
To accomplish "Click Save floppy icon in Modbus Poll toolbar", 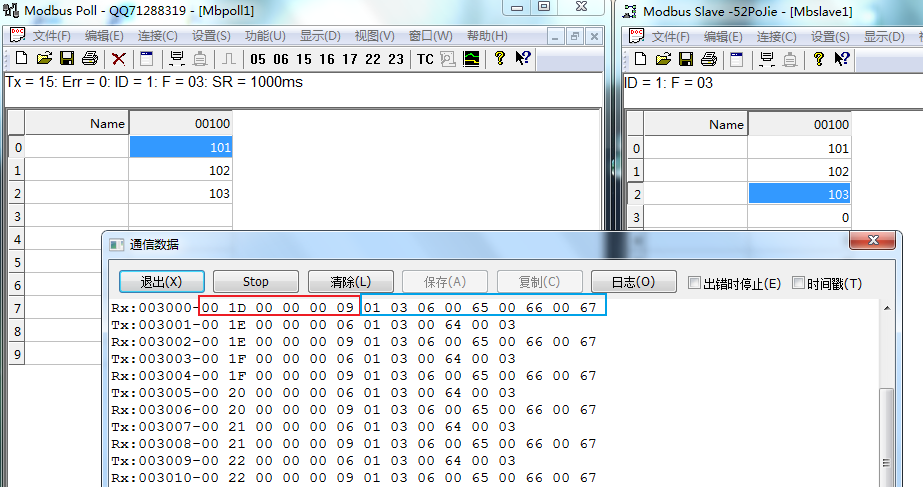I will tap(67, 58).
